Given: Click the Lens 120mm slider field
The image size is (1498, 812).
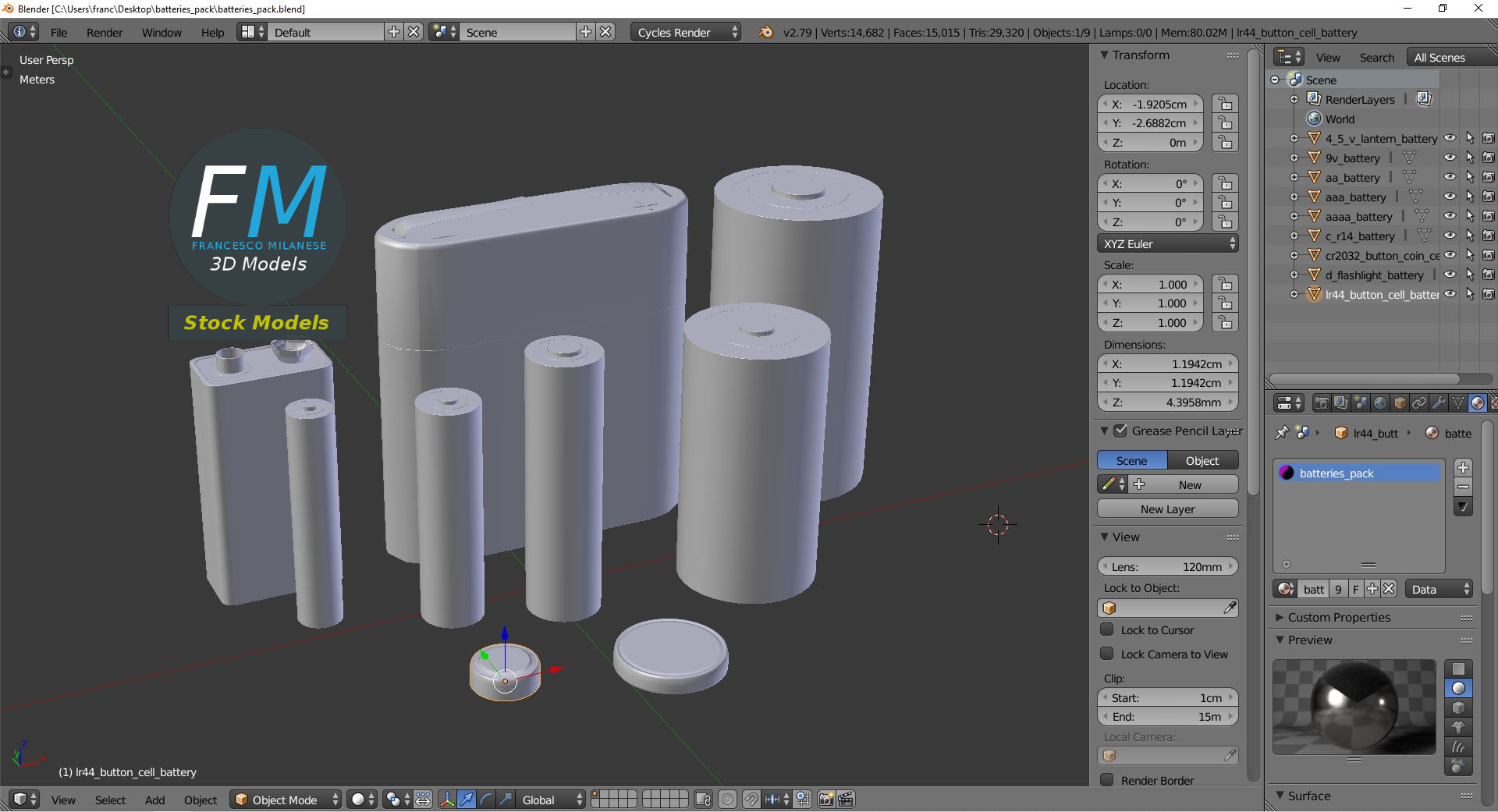Looking at the screenshot, I should point(1167,566).
